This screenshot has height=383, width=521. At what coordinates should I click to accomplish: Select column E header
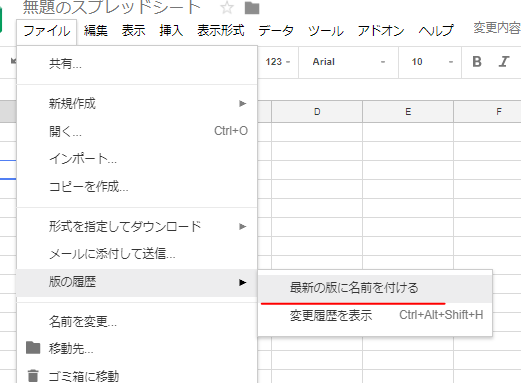[408, 112]
